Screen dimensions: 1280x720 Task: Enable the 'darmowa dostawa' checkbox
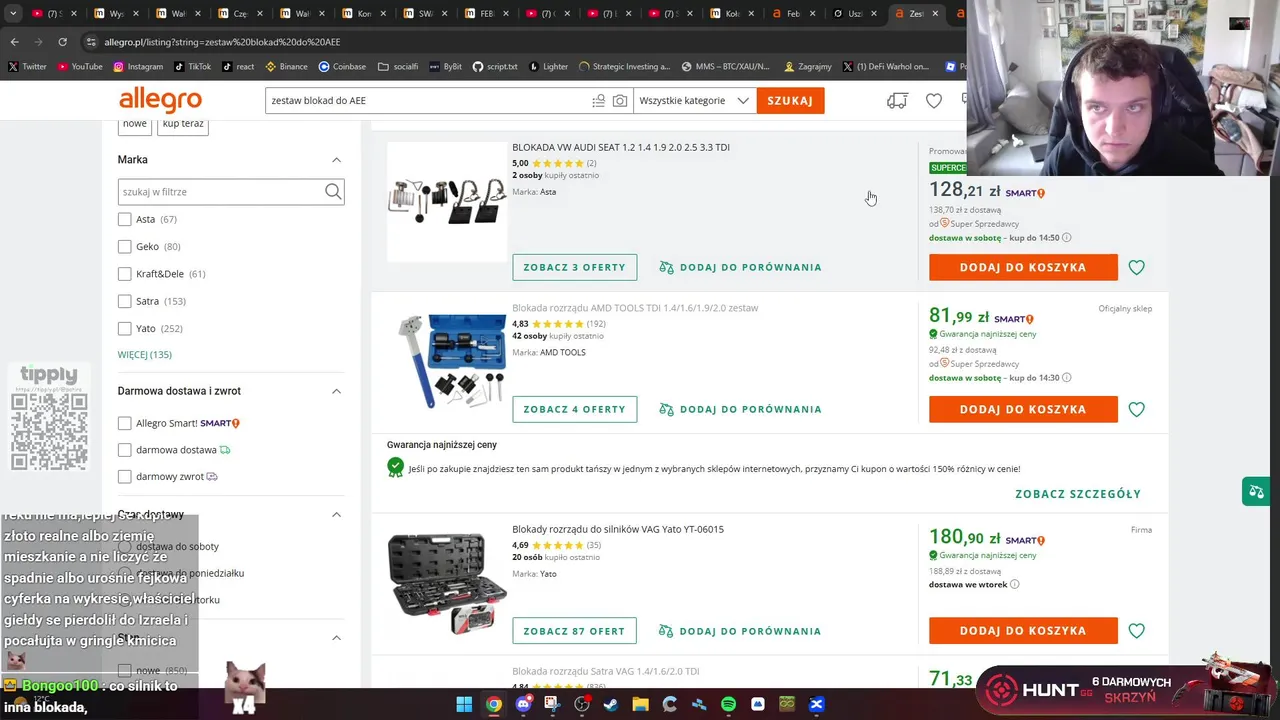click(124, 450)
